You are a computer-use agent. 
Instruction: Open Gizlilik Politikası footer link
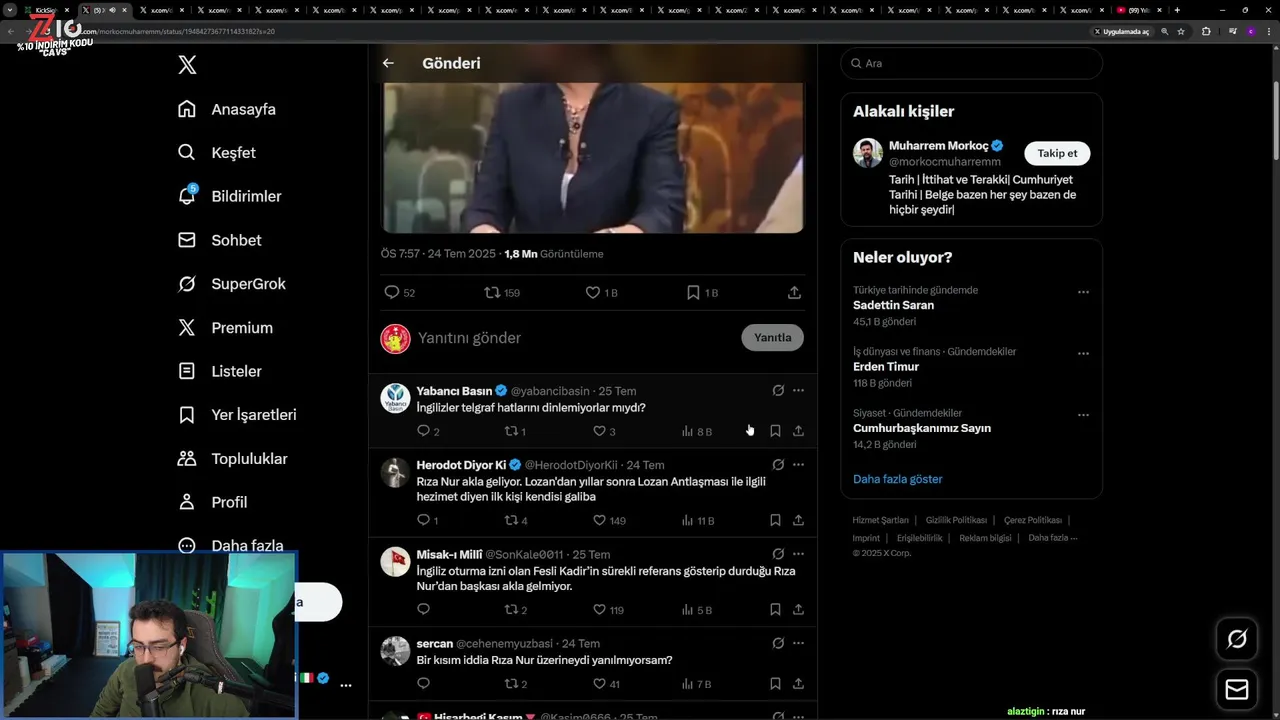click(x=956, y=520)
